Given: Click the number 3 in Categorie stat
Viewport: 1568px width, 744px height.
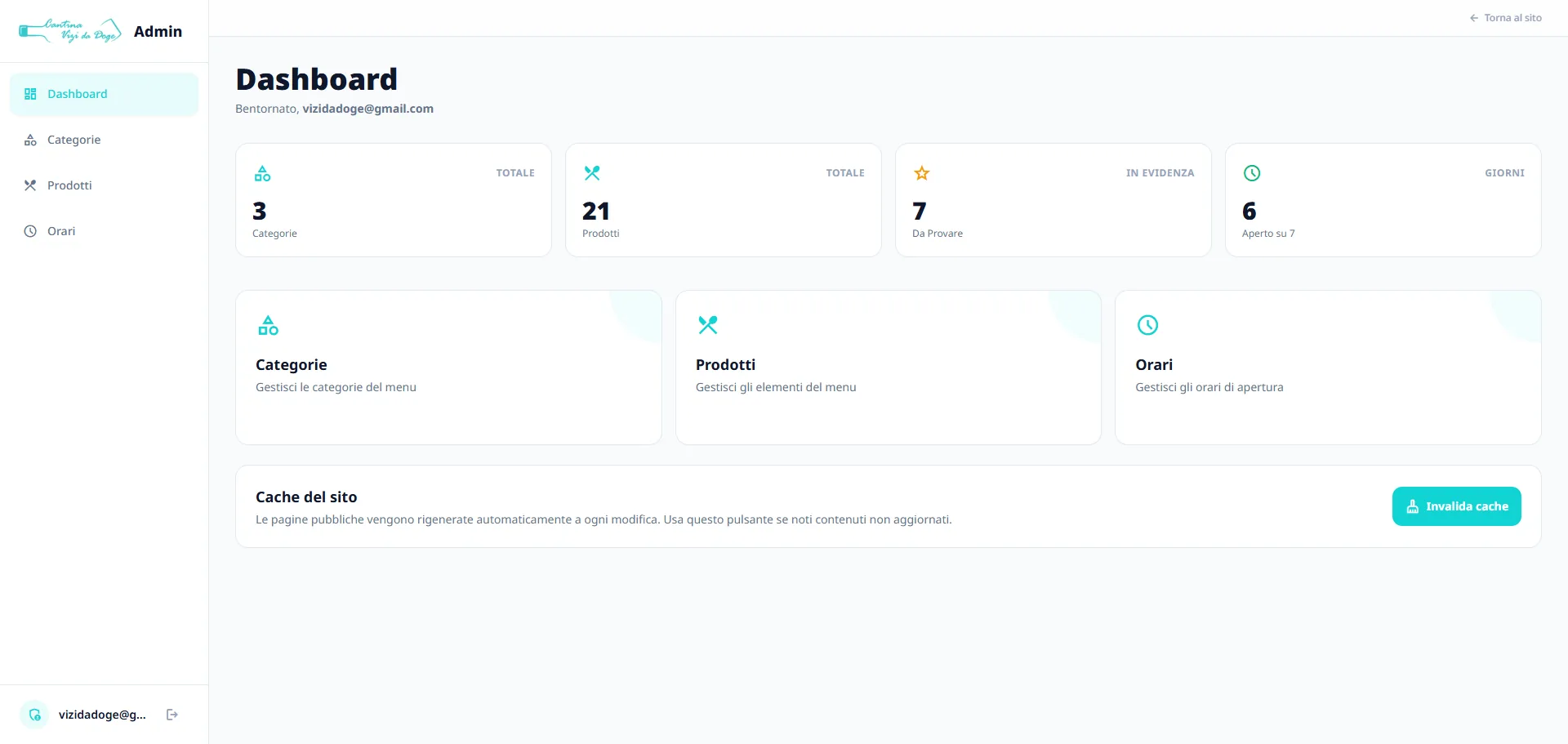Looking at the screenshot, I should (260, 212).
